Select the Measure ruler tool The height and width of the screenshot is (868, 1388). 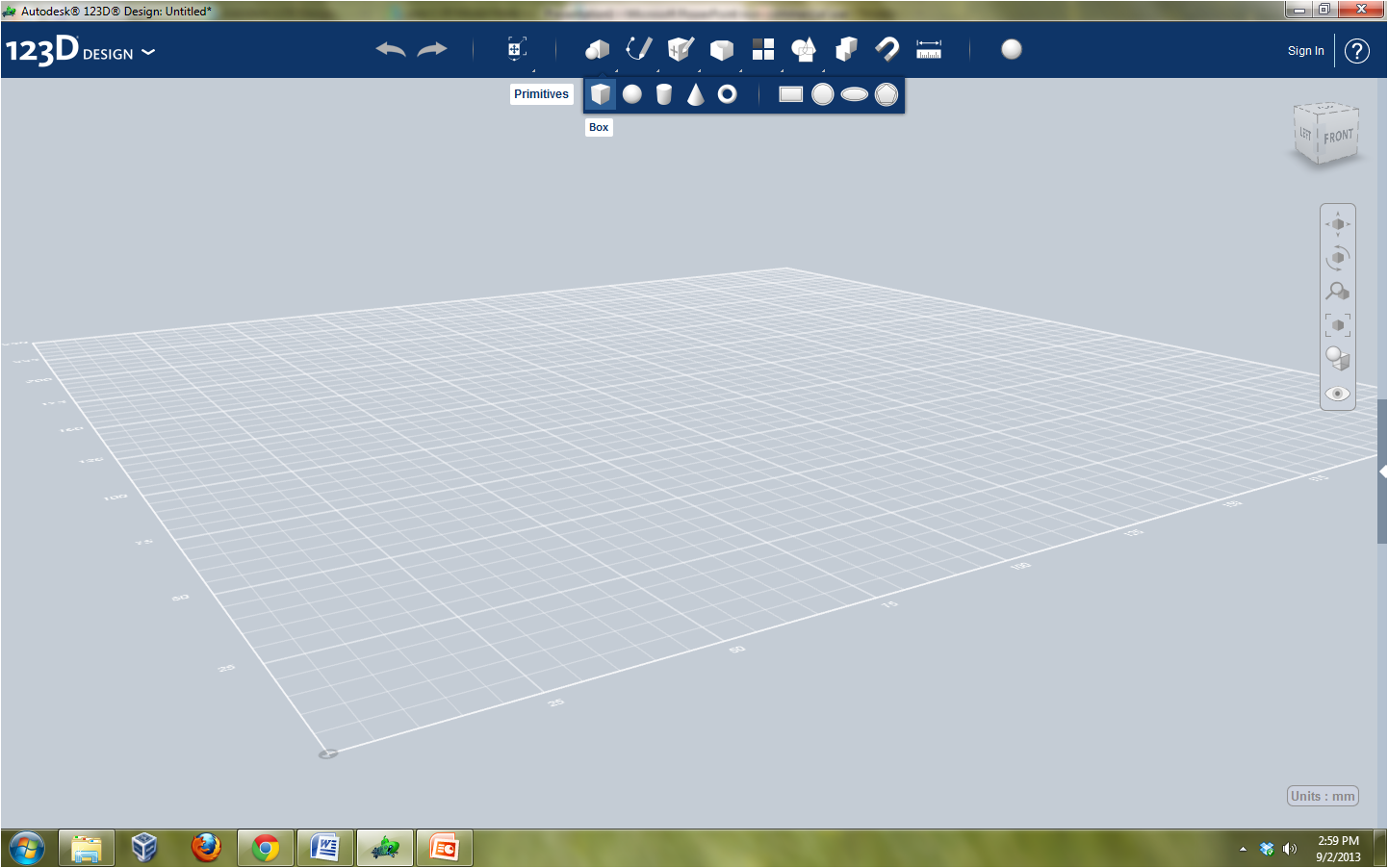click(x=929, y=49)
